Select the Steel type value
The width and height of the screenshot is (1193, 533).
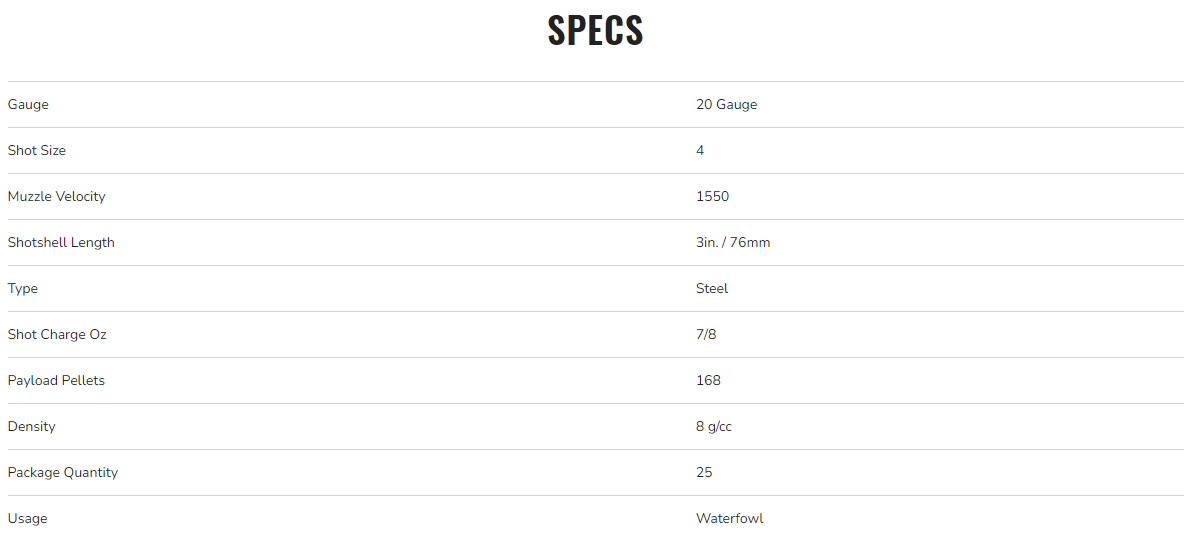point(712,289)
